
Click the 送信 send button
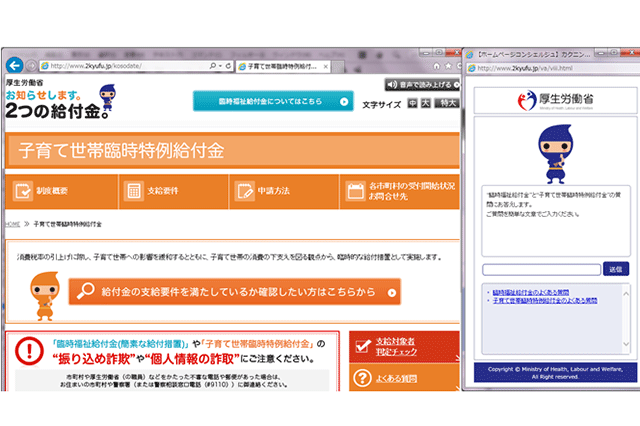(x=616, y=269)
